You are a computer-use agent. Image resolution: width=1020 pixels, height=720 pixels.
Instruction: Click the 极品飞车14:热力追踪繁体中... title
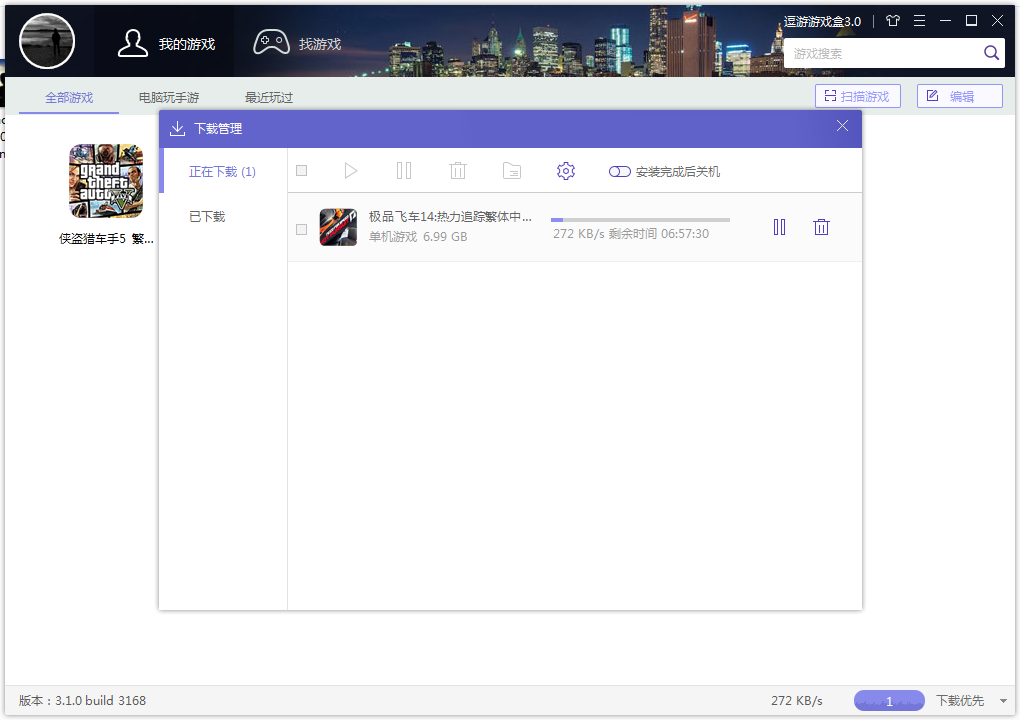point(450,217)
